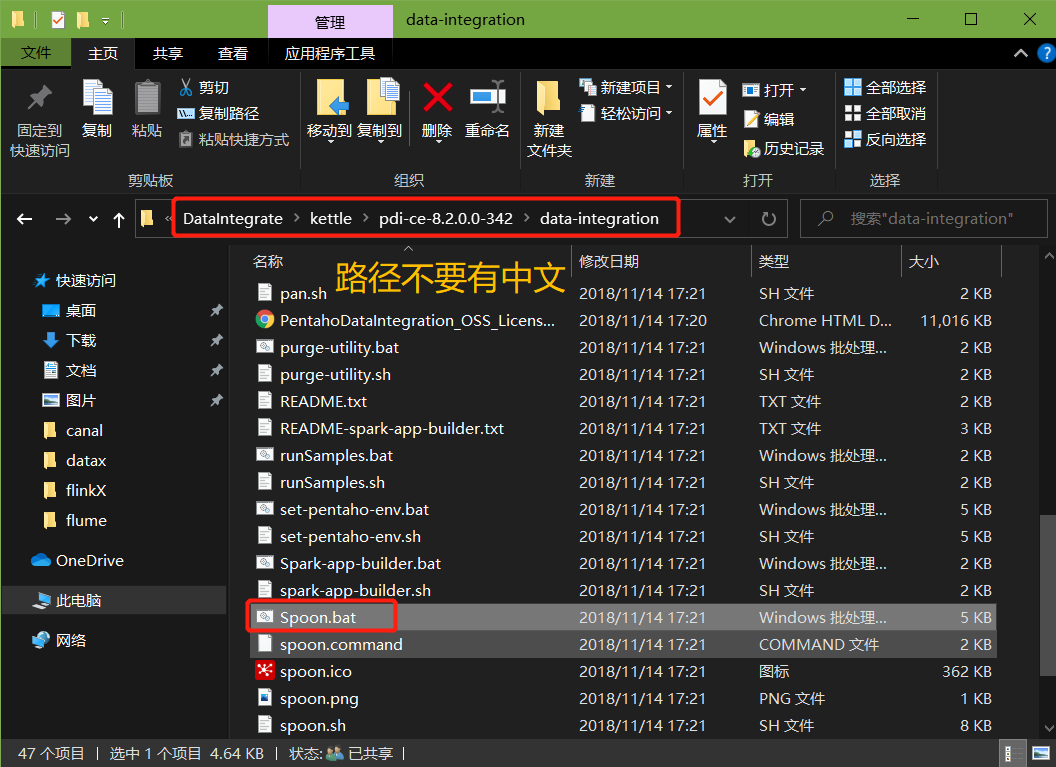This screenshot has width=1056, height=767.
Task: Click New Folder (新建文件夹) icon
Action: tap(549, 98)
